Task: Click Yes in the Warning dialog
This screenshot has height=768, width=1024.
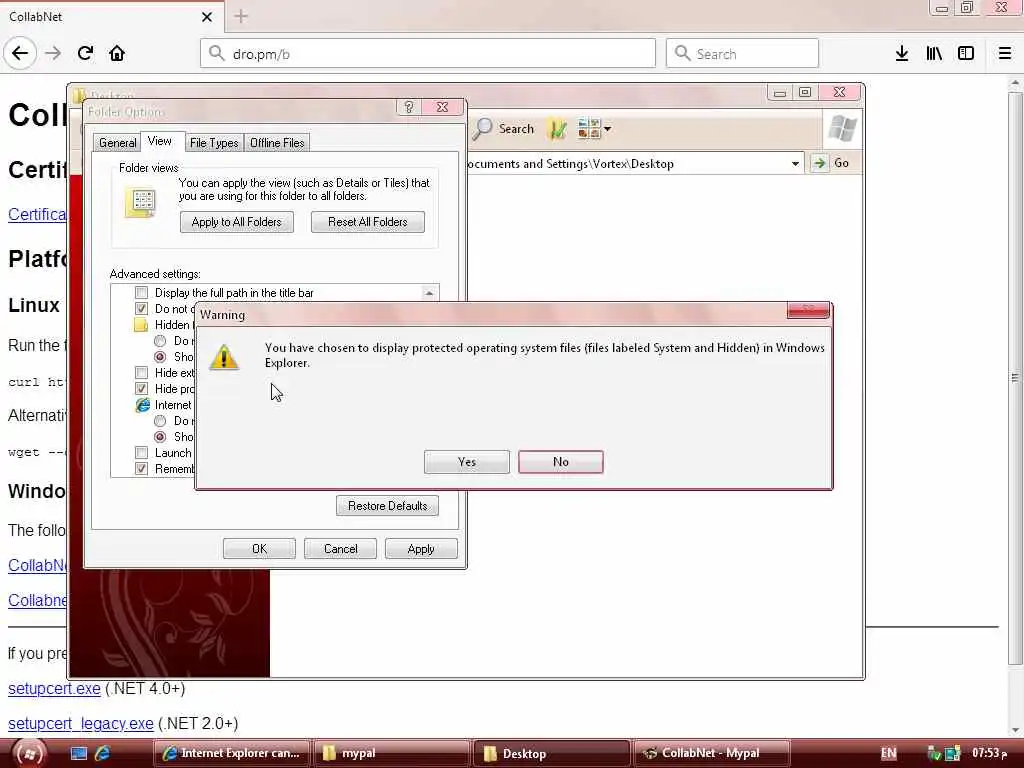Action: [x=467, y=462]
